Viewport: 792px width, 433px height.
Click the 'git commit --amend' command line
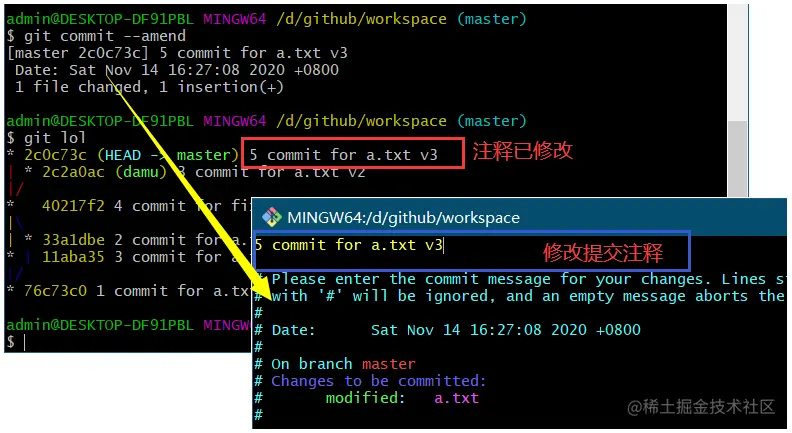click(x=96, y=36)
